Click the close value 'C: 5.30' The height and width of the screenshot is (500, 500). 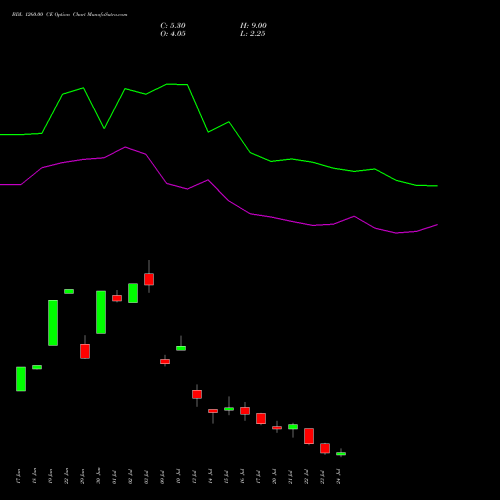coord(173,26)
